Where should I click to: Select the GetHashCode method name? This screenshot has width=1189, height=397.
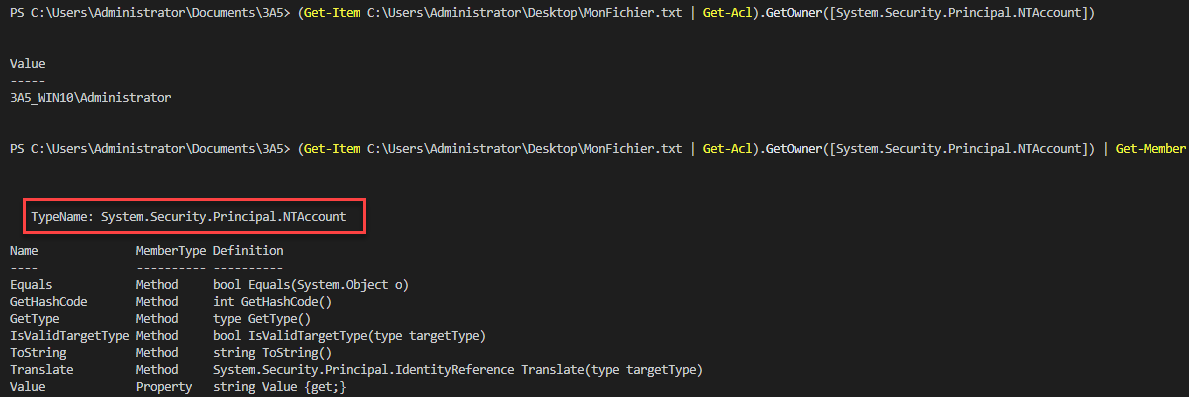click(49, 302)
